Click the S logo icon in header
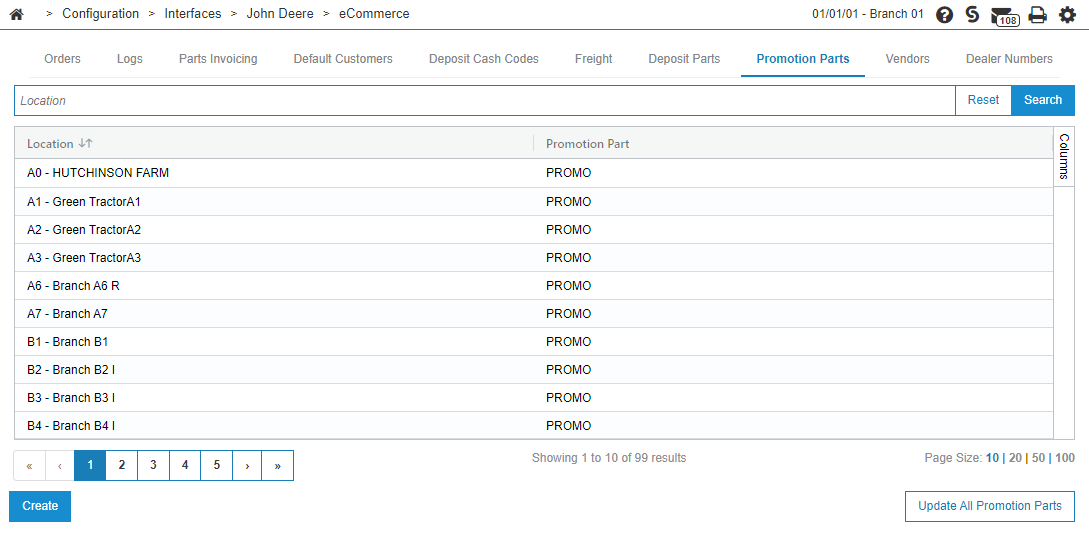The width and height of the screenshot is (1089, 541). [972, 14]
